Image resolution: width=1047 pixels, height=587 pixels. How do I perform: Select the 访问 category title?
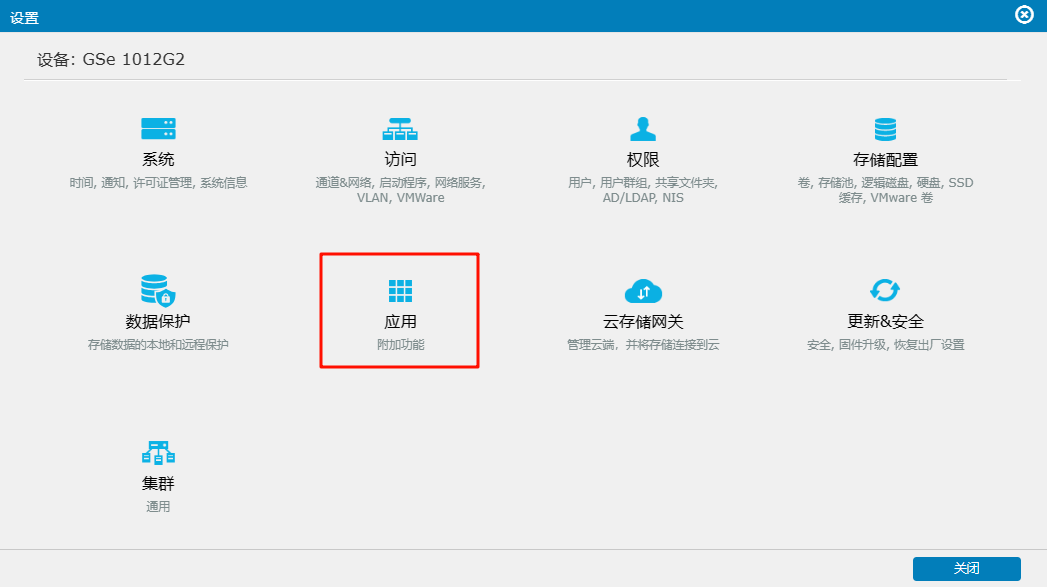pyautogui.click(x=400, y=160)
